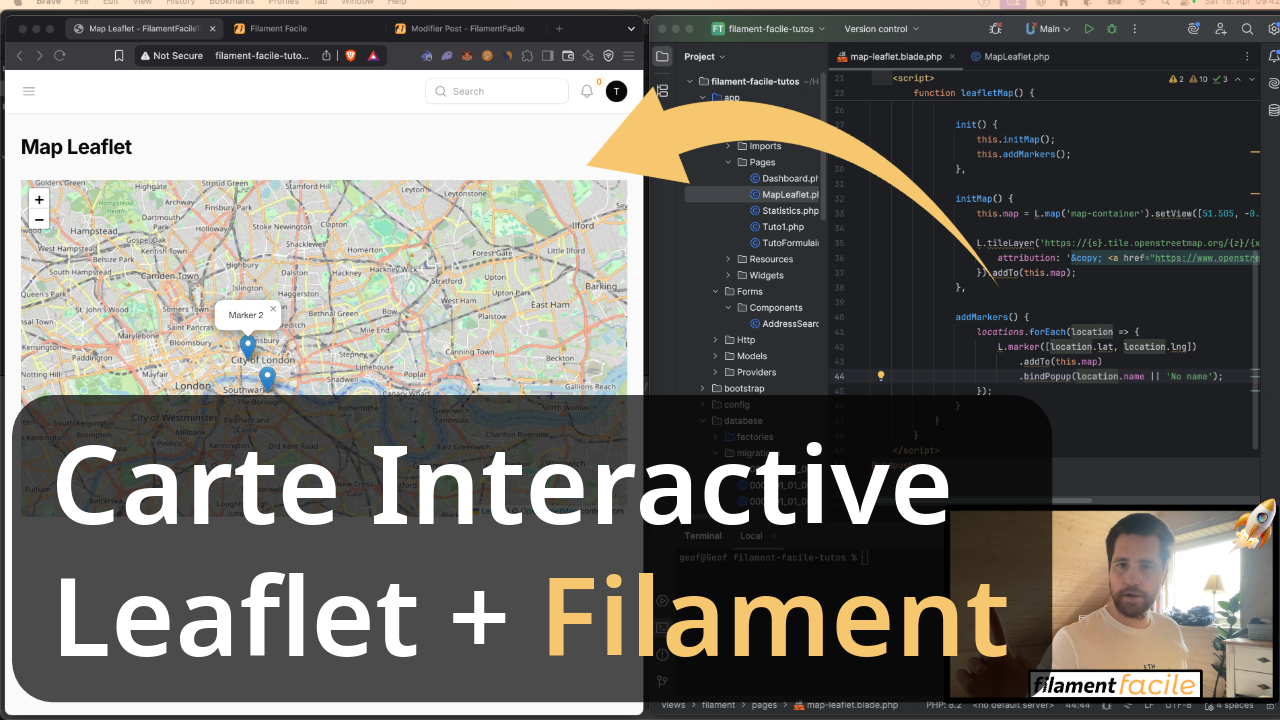Click the Debug bug icon in PhpStorm toolbar
The image size is (1280, 720).
[1111, 29]
